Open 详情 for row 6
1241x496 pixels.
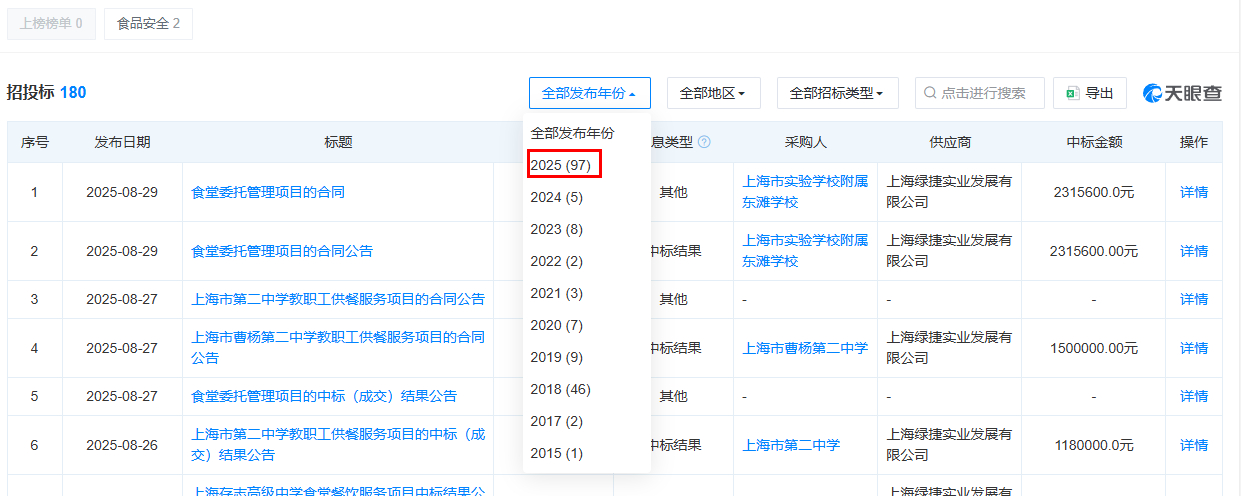tap(1194, 445)
